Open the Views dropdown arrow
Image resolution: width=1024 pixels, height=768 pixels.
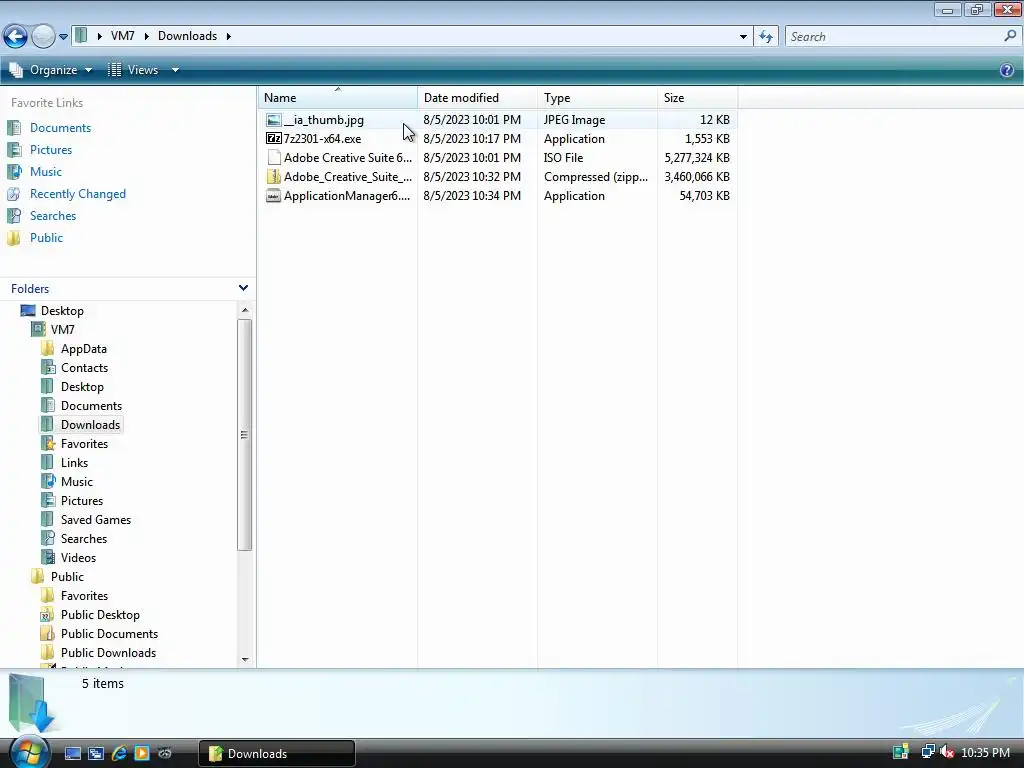(175, 70)
